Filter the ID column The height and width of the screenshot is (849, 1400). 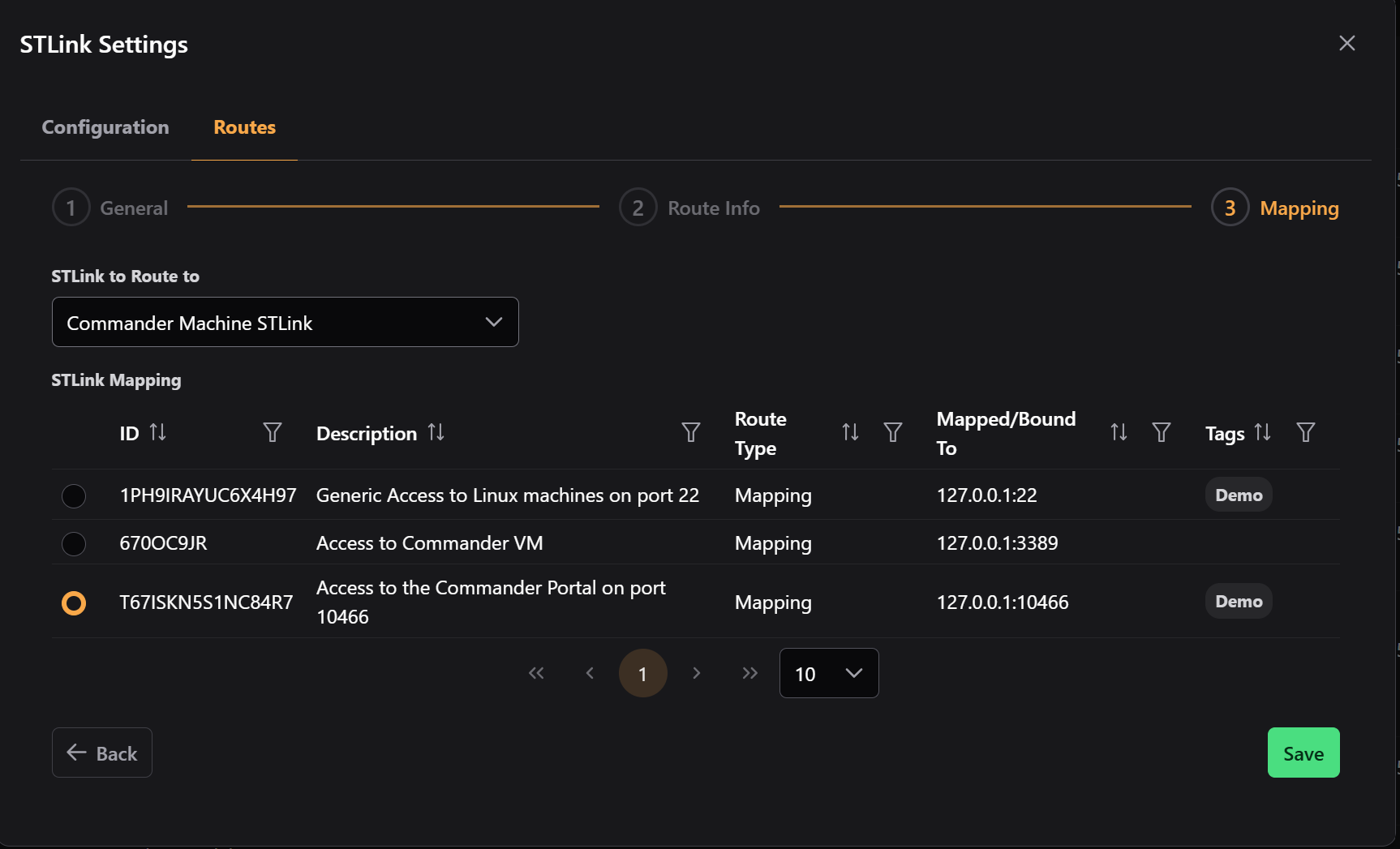pyautogui.click(x=273, y=432)
